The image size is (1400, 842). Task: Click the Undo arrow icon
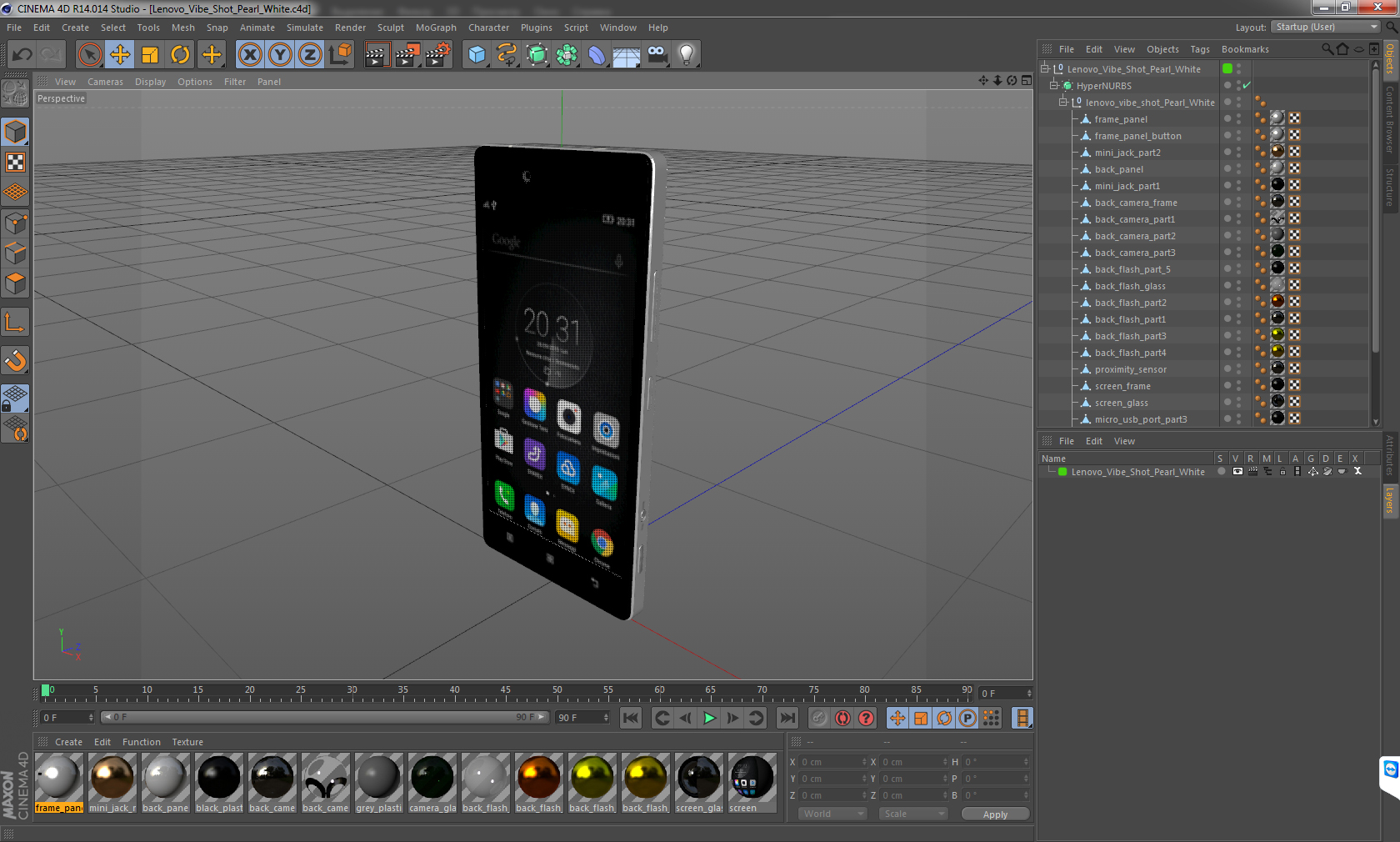(22, 55)
